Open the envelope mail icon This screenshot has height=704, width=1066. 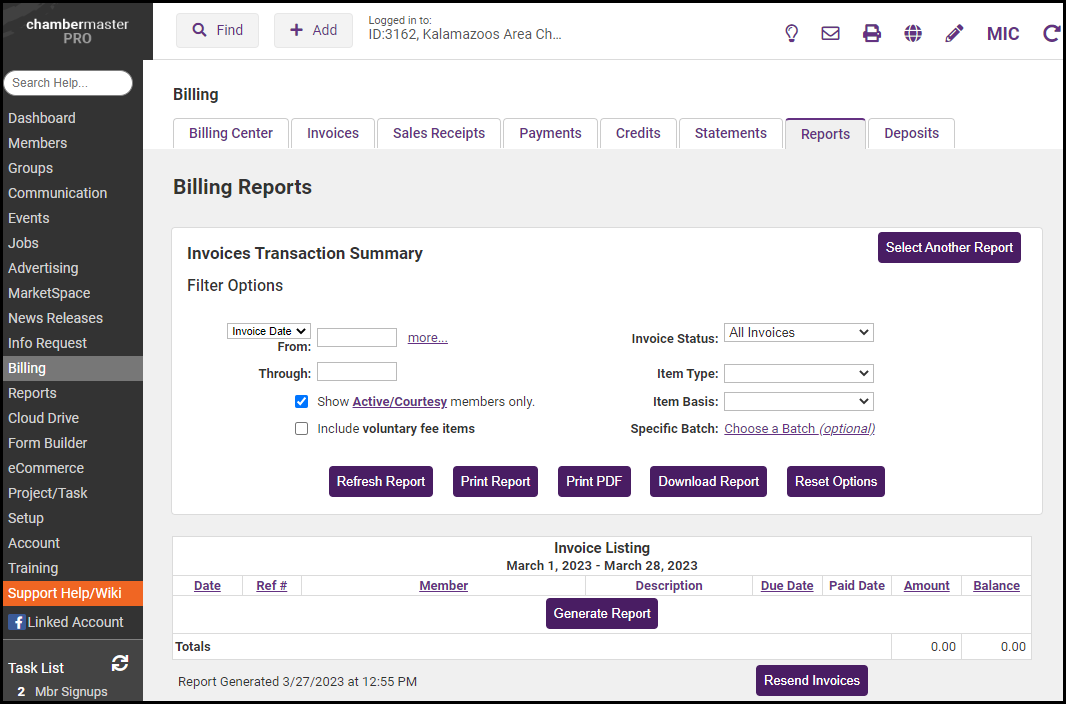click(830, 33)
